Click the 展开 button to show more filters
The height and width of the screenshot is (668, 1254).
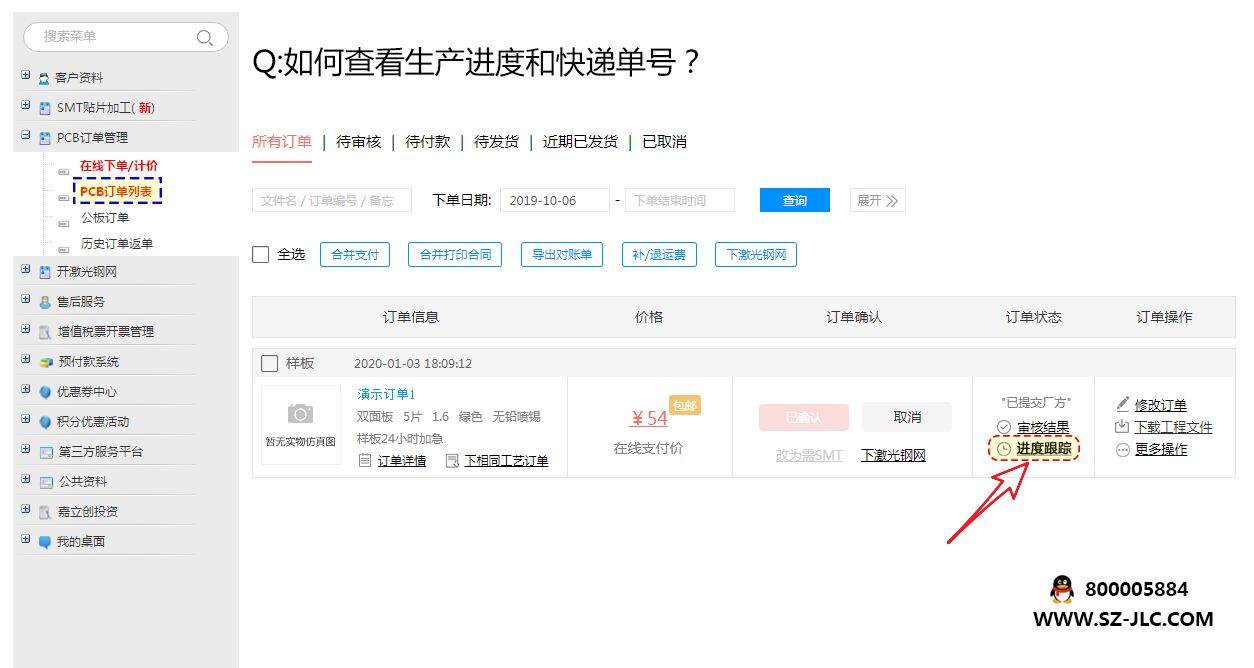(x=877, y=200)
